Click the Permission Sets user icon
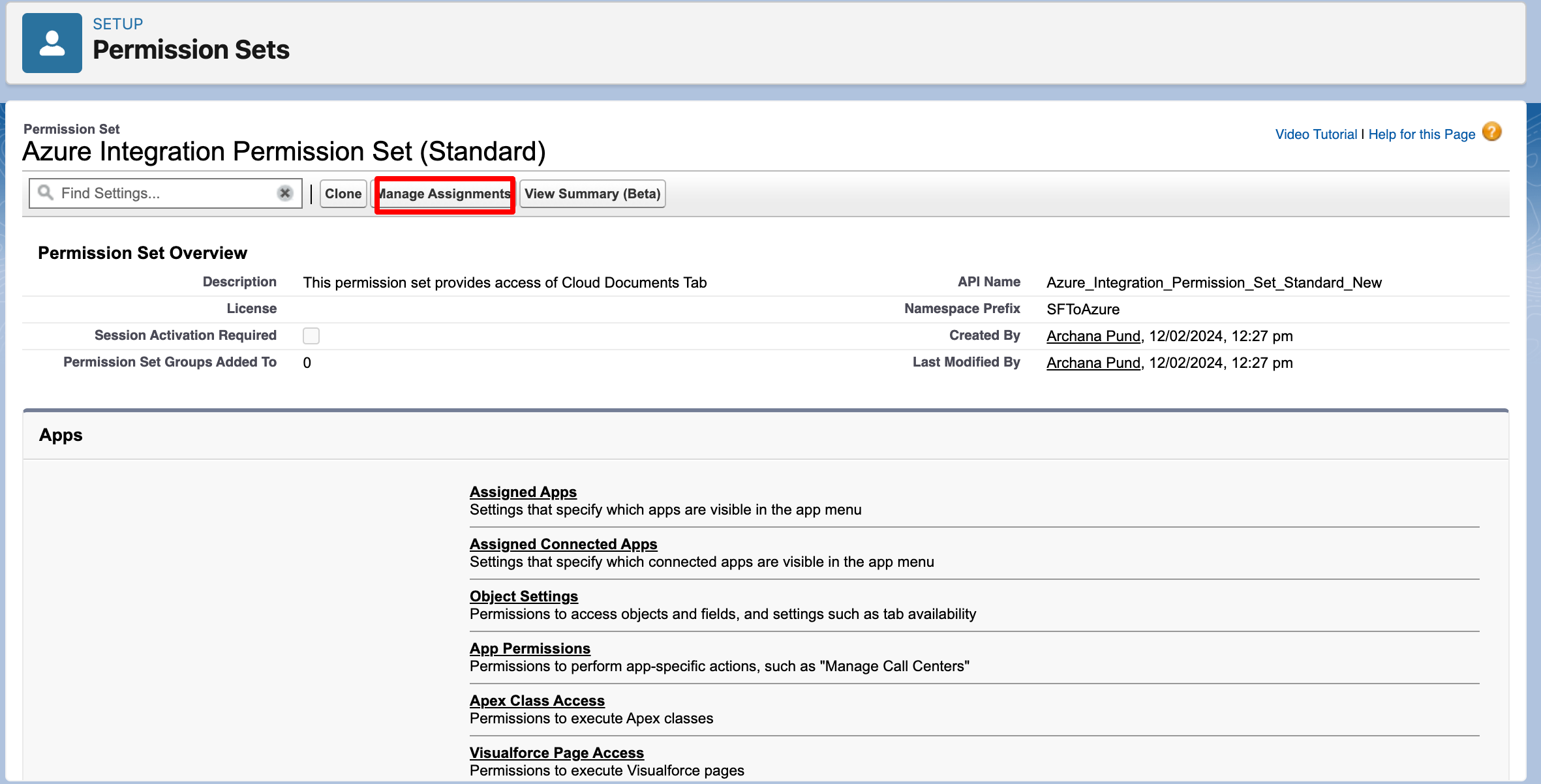This screenshot has height=784, width=1541. pos(52,43)
